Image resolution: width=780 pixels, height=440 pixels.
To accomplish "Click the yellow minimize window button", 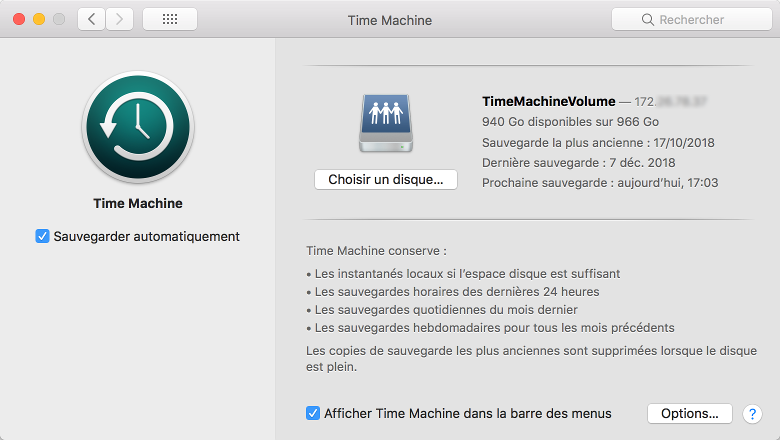I will (40, 19).
